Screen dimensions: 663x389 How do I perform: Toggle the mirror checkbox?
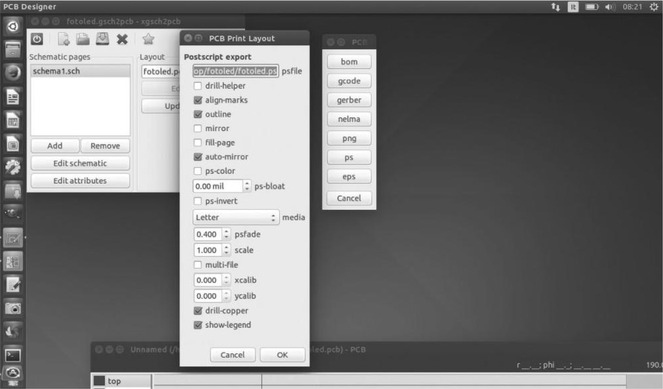[x=197, y=129]
